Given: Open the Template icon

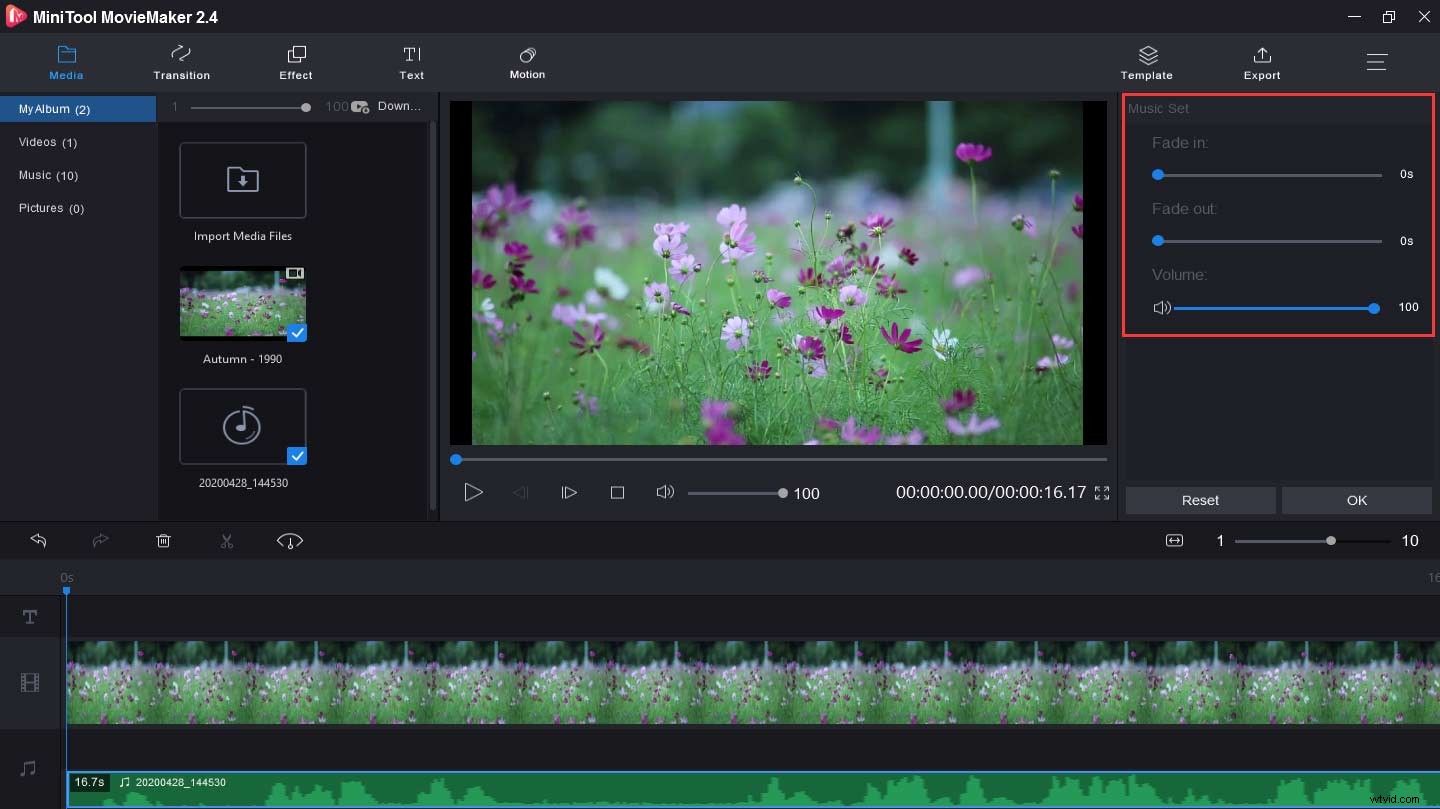Looking at the screenshot, I should (x=1147, y=62).
